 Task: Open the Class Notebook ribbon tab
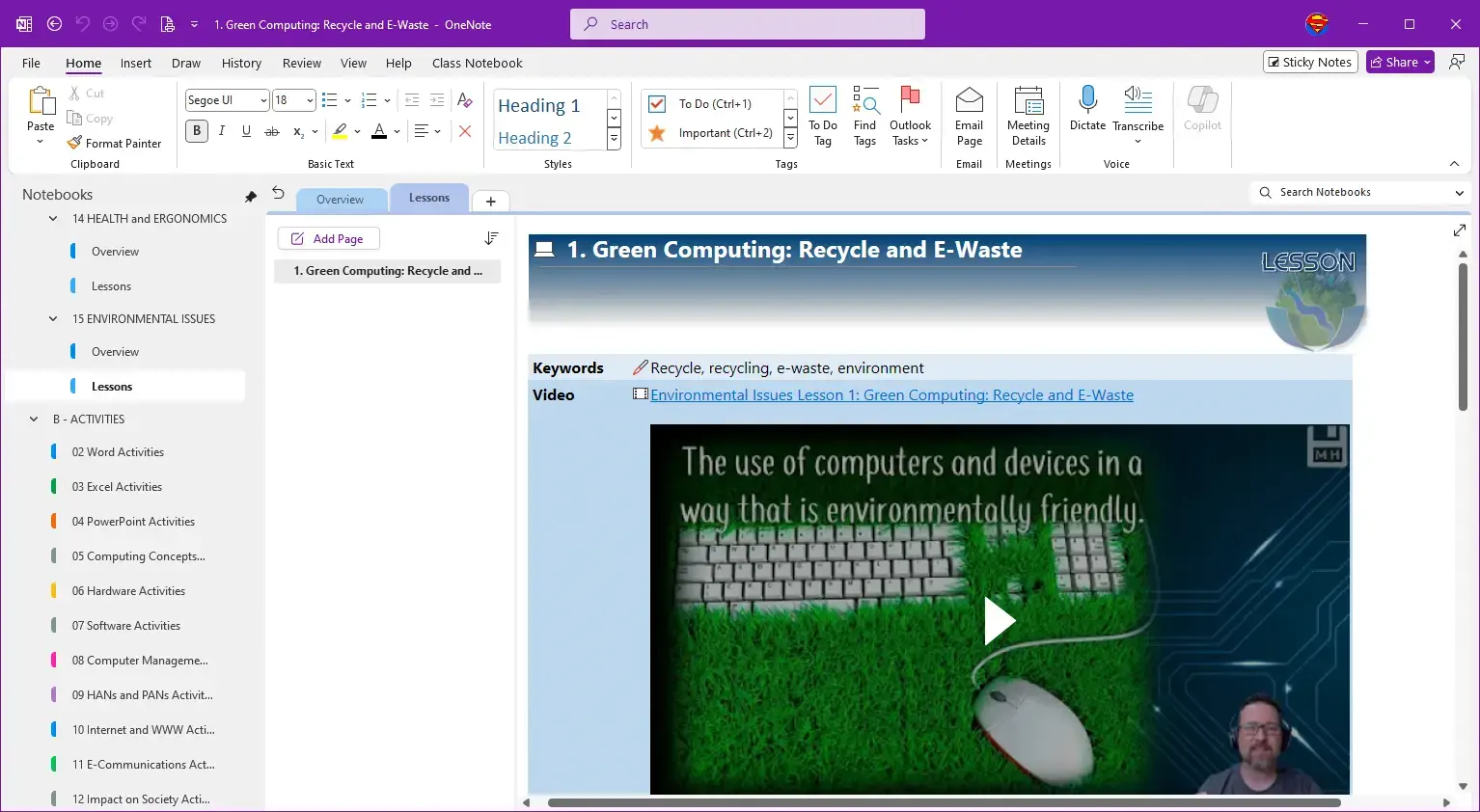[477, 64]
